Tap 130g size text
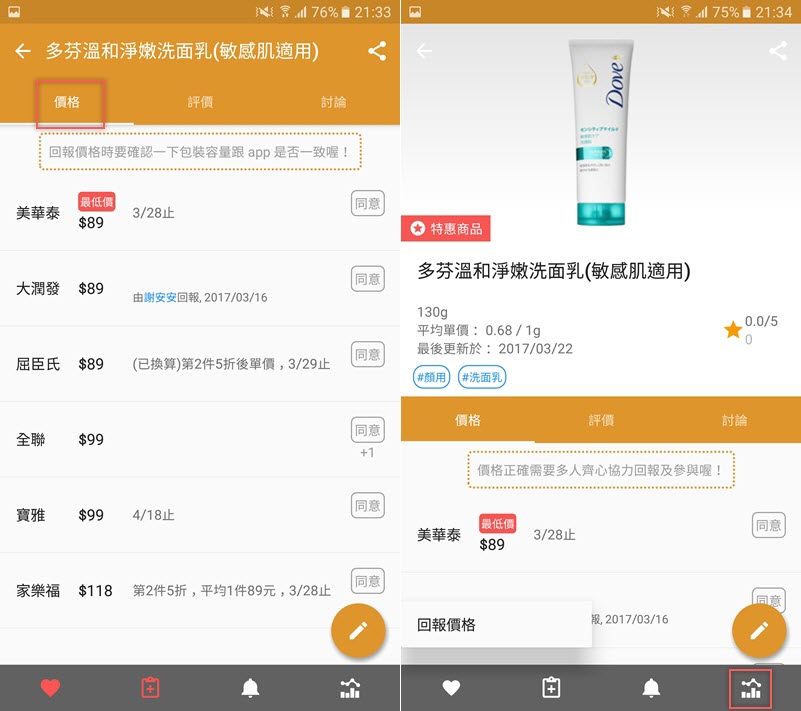This screenshot has height=711, width=801. point(432,312)
